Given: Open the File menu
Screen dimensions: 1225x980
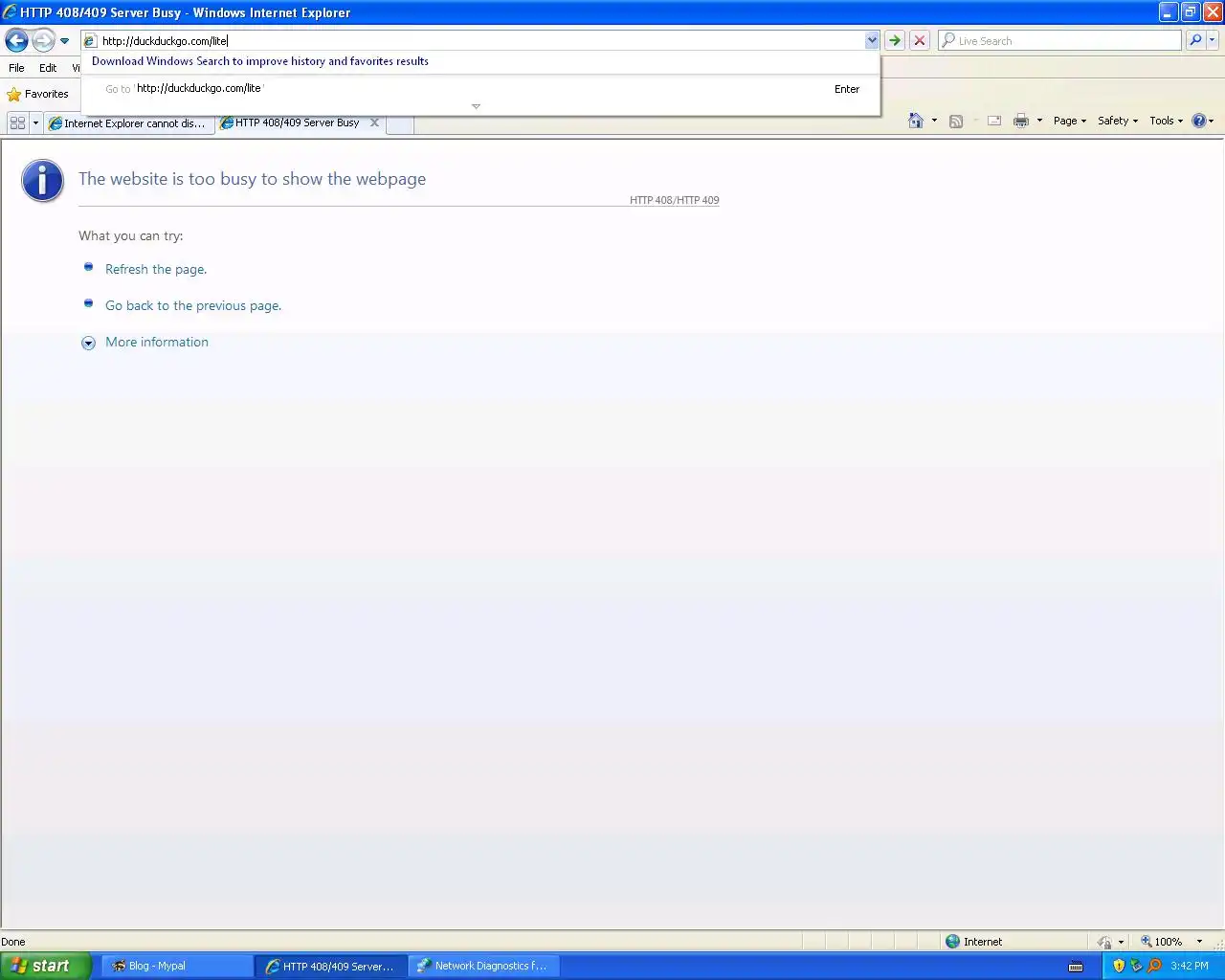Looking at the screenshot, I should [x=16, y=68].
